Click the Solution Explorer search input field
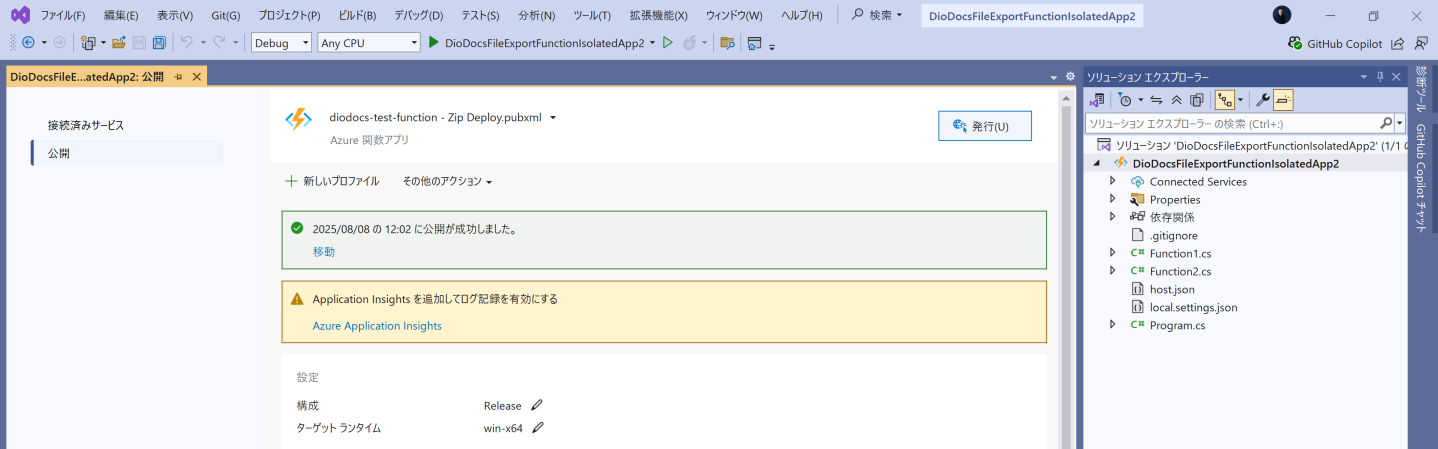This screenshot has height=449, width=1438. tap(1232, 123)
